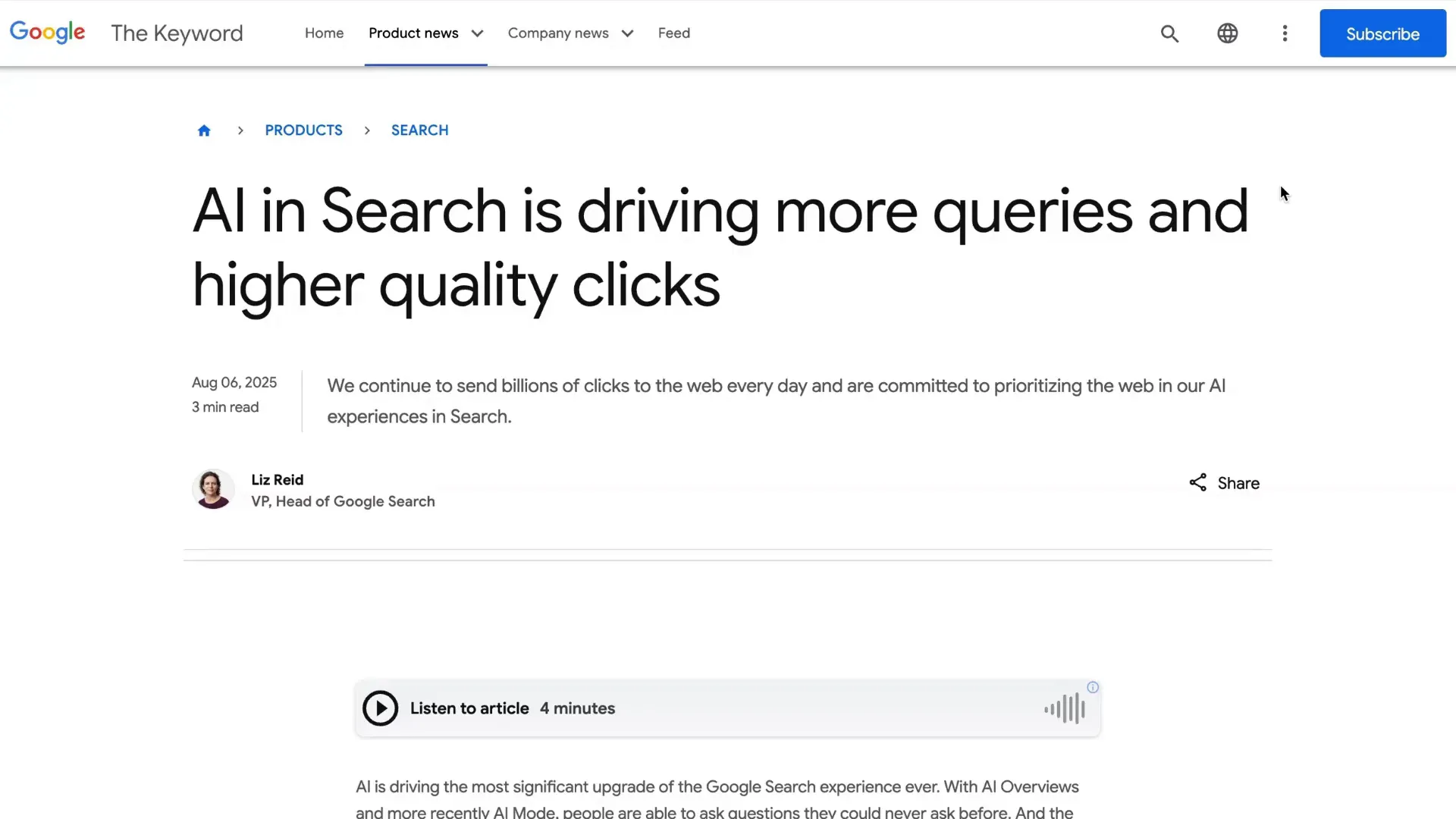The image size is (1456, 819).
Task: Click the audio player info icon
Action: pos(1093,687)
